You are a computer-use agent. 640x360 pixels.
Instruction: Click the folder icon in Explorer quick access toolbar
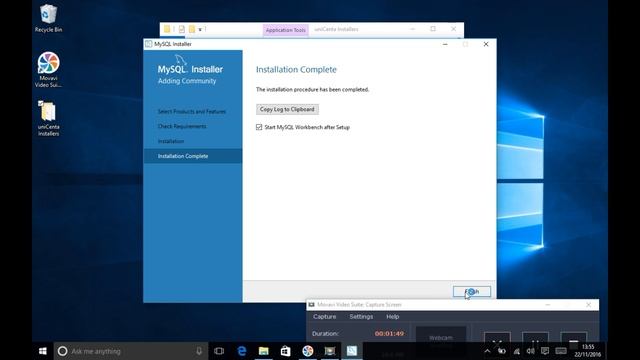pos(167,29)
